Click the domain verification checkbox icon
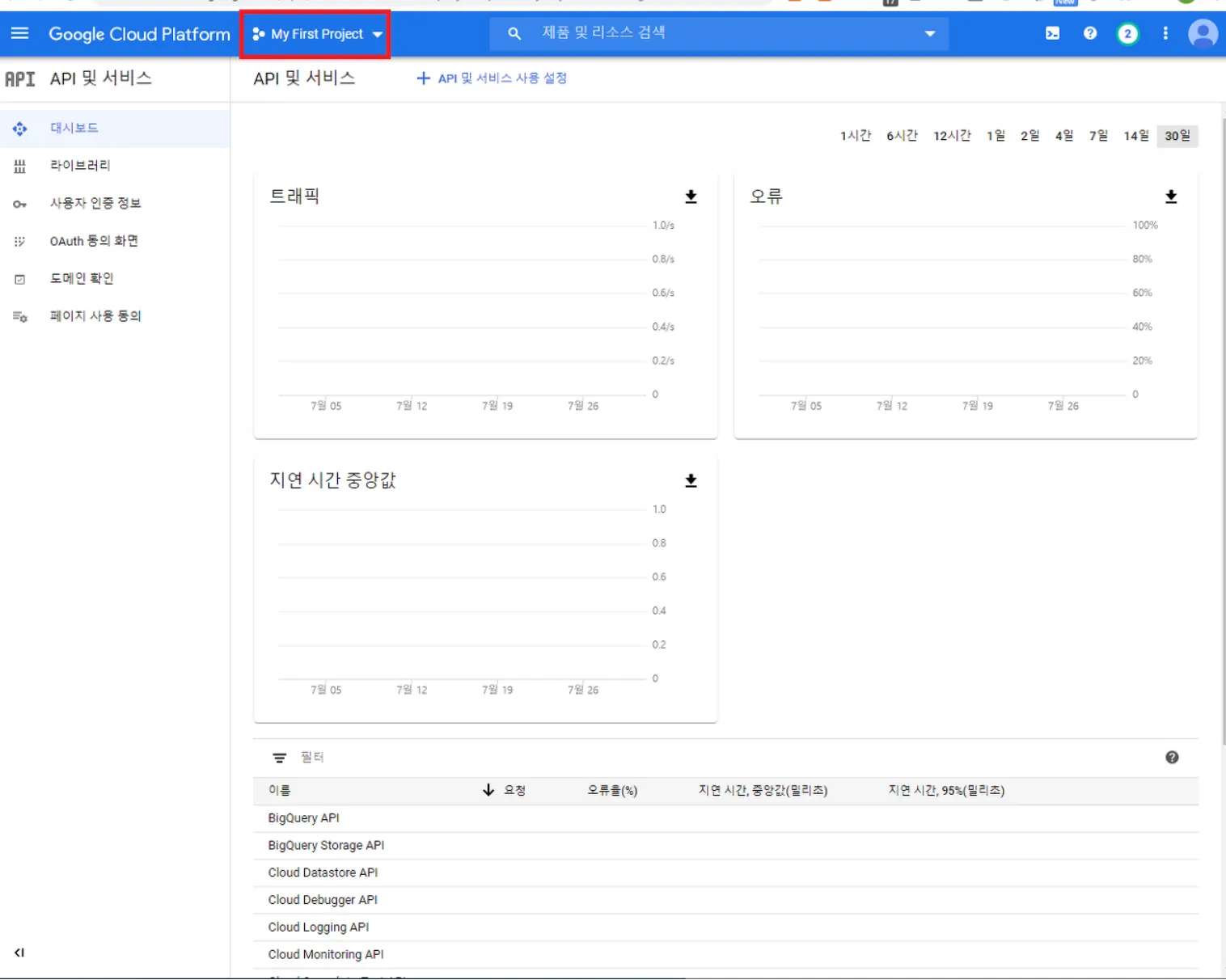Screen dimensions: 1226x980 [x=20, y=279]
